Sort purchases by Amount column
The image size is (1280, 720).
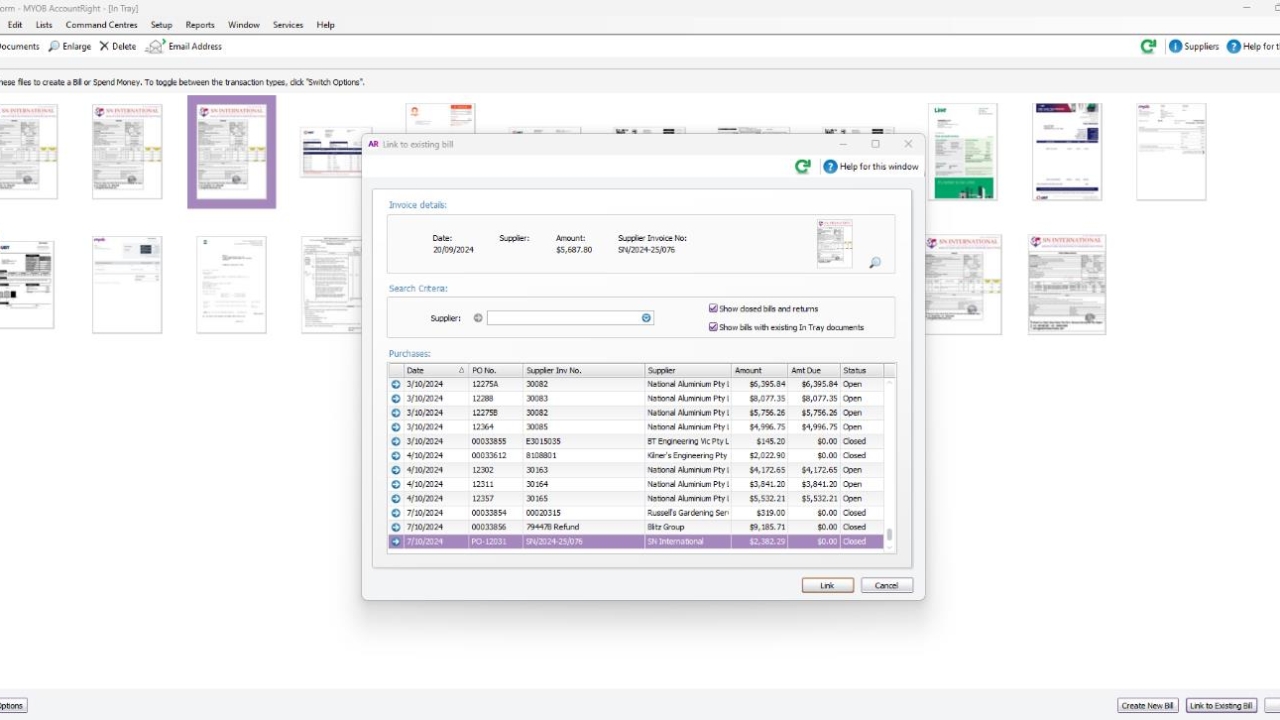pos(760,371)
